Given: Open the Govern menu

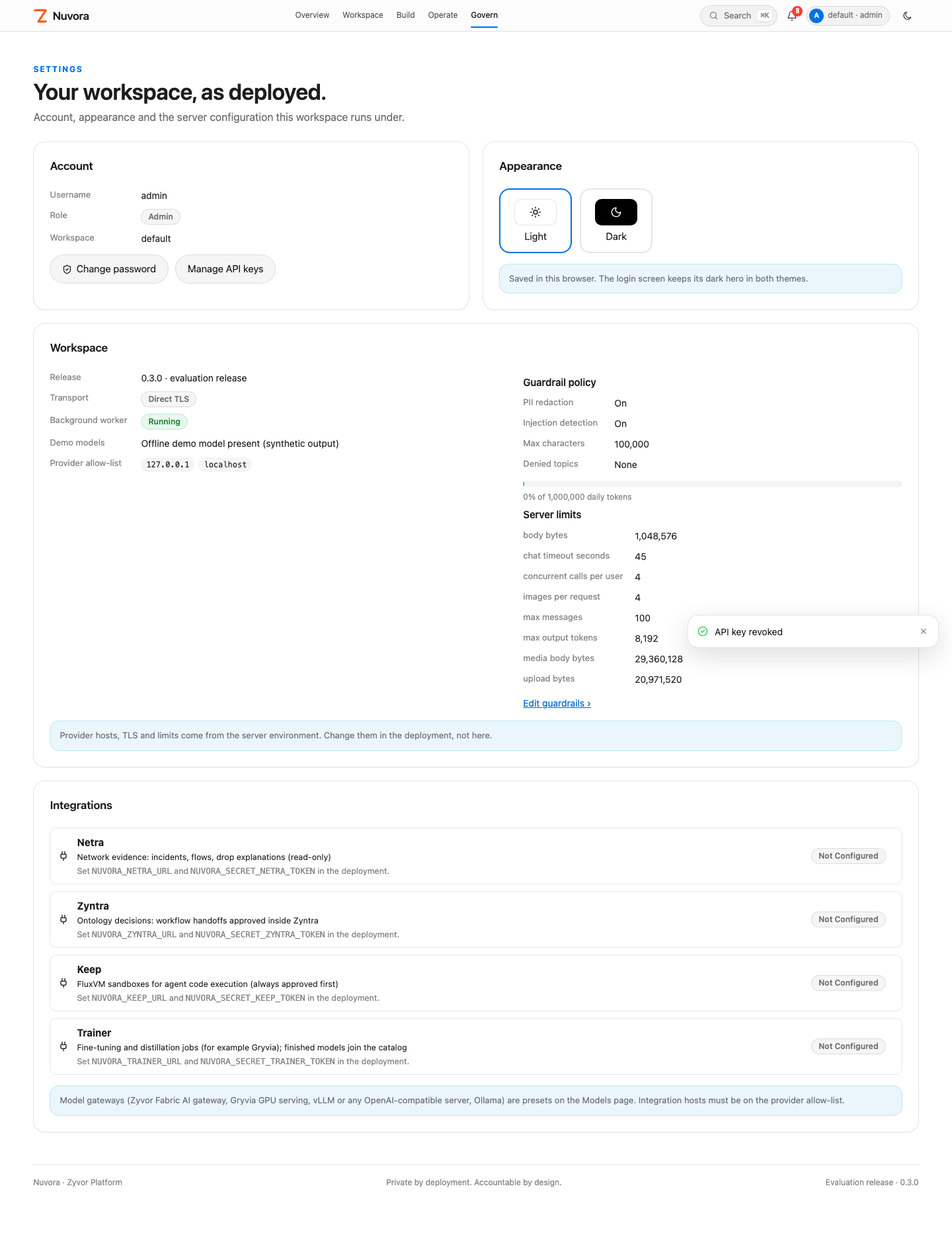Looking at the screenshot, I should (x=485, y=15).
